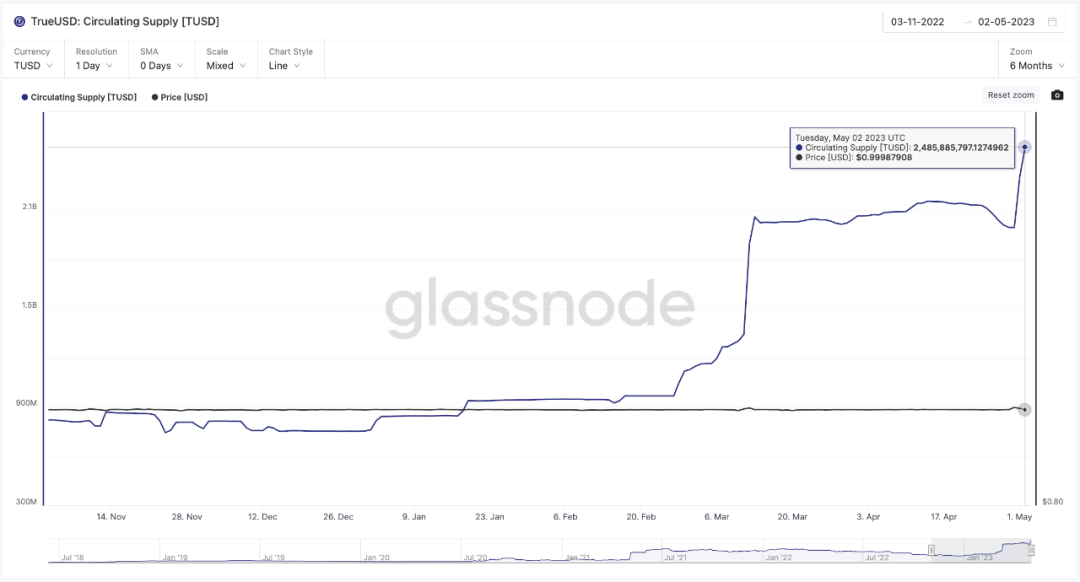Click the May 02 2023 supply data point
The width and height of the screenshot is (1080, 582).
[x=1025, y=147]
